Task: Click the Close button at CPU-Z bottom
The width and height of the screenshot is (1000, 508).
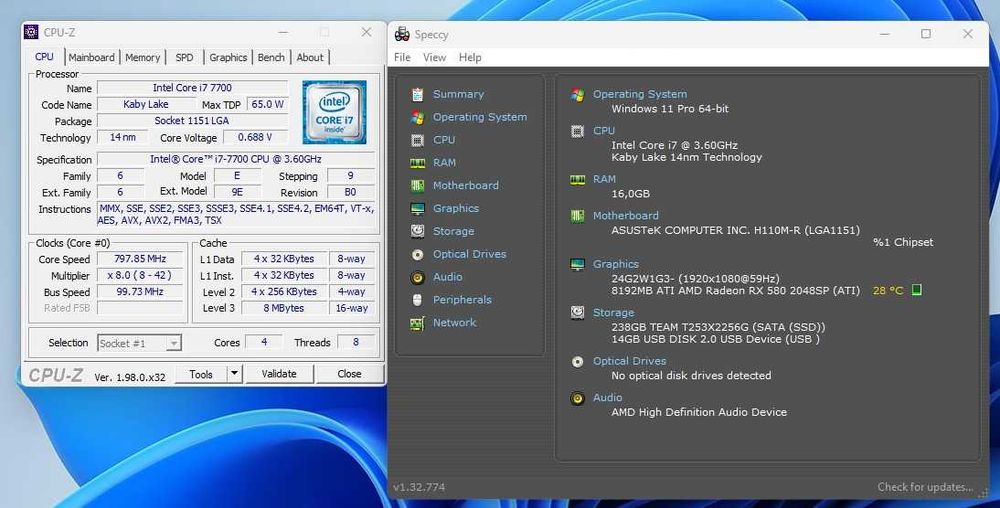Action: [x=349, y=374]
